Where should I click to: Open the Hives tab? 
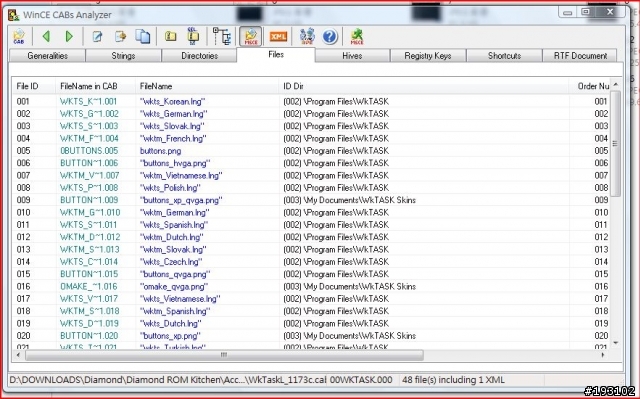tap(352, 56)
